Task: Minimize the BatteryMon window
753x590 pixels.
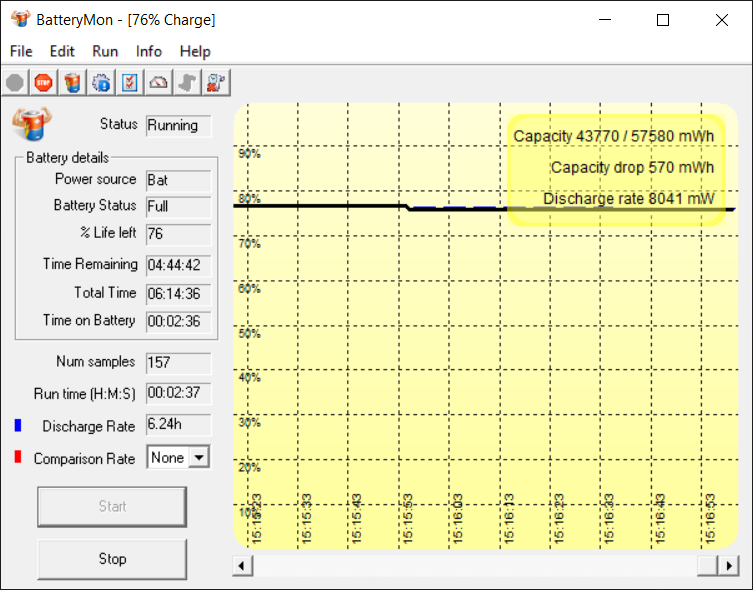Action: (605, 20)
